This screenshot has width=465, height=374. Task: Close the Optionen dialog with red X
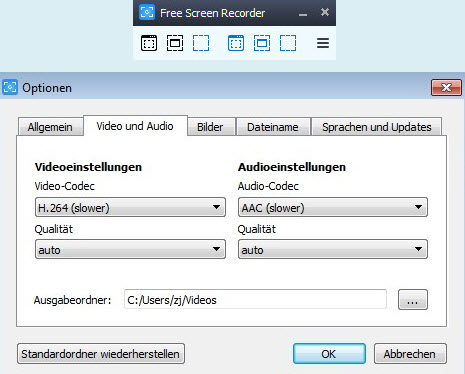click(x=446, y=88)
